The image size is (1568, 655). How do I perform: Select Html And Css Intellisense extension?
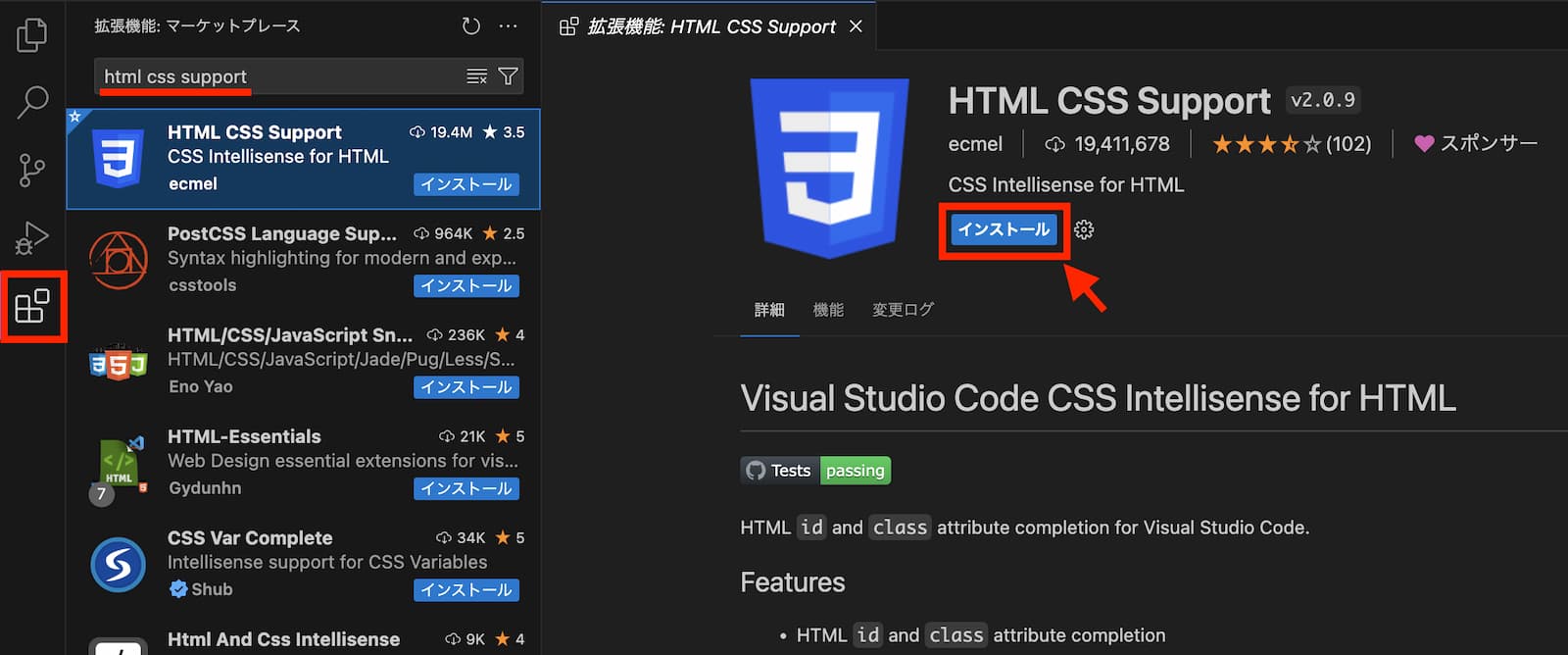tap(303, 637)
